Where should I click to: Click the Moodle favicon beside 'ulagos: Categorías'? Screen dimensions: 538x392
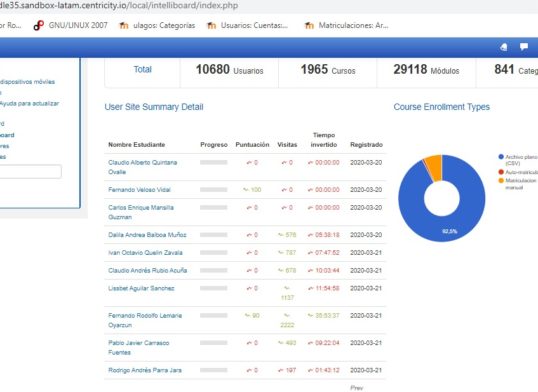coord(123,25)
